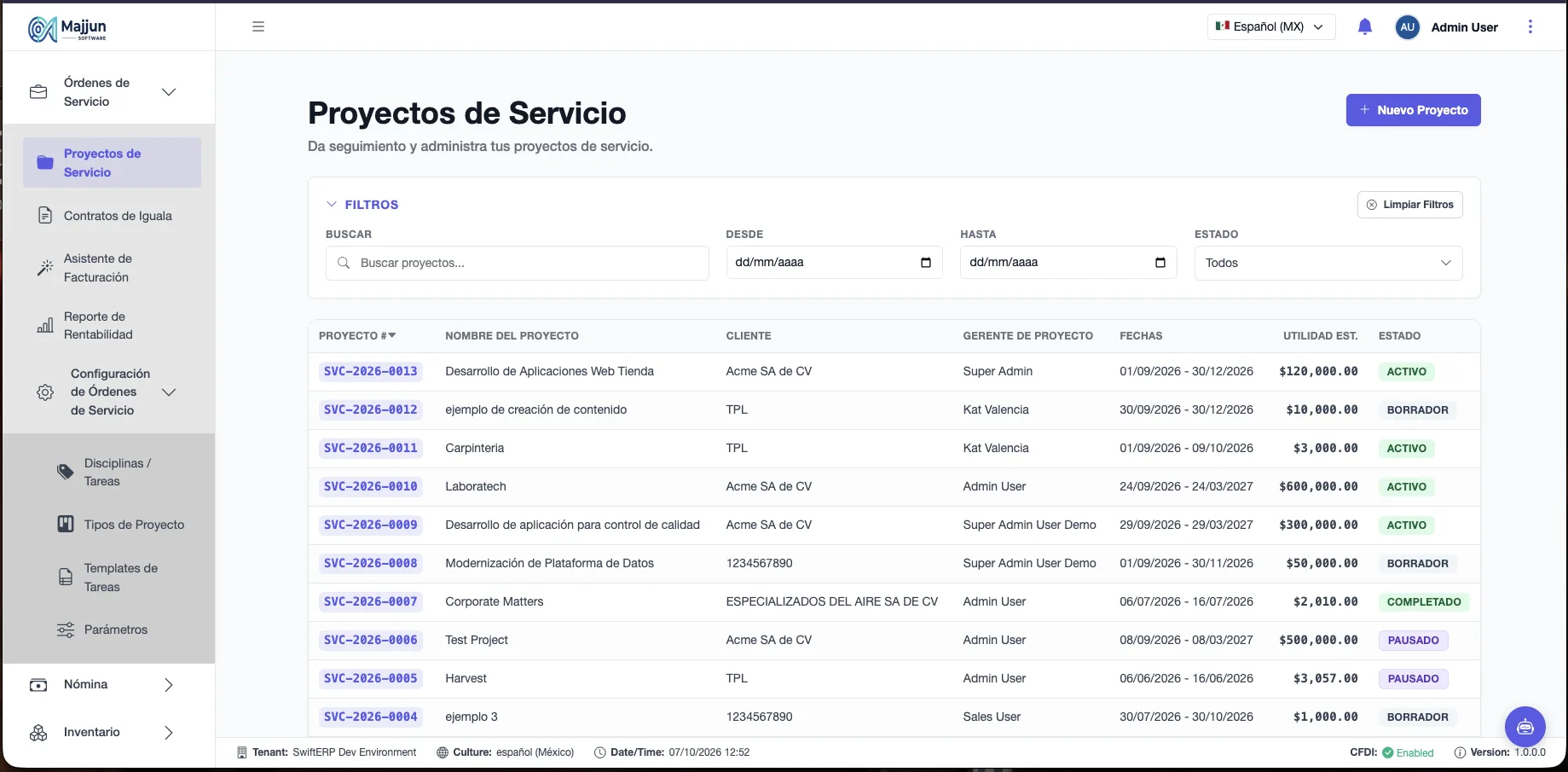Select Proyectos de Servicio in the sidebar

coord(112,163)
